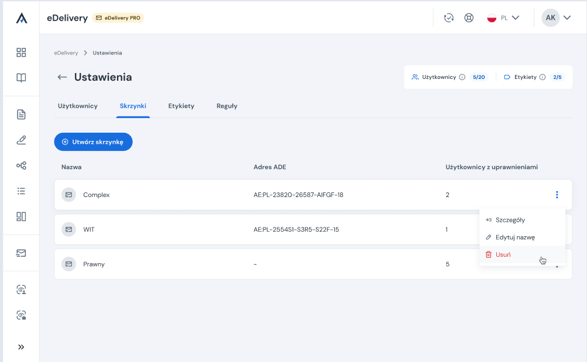The height and width of the screenshot is (362, 587).
Task: Click Użytkownicy z uprawnieniami column header
Action: [x=492, y=167]
